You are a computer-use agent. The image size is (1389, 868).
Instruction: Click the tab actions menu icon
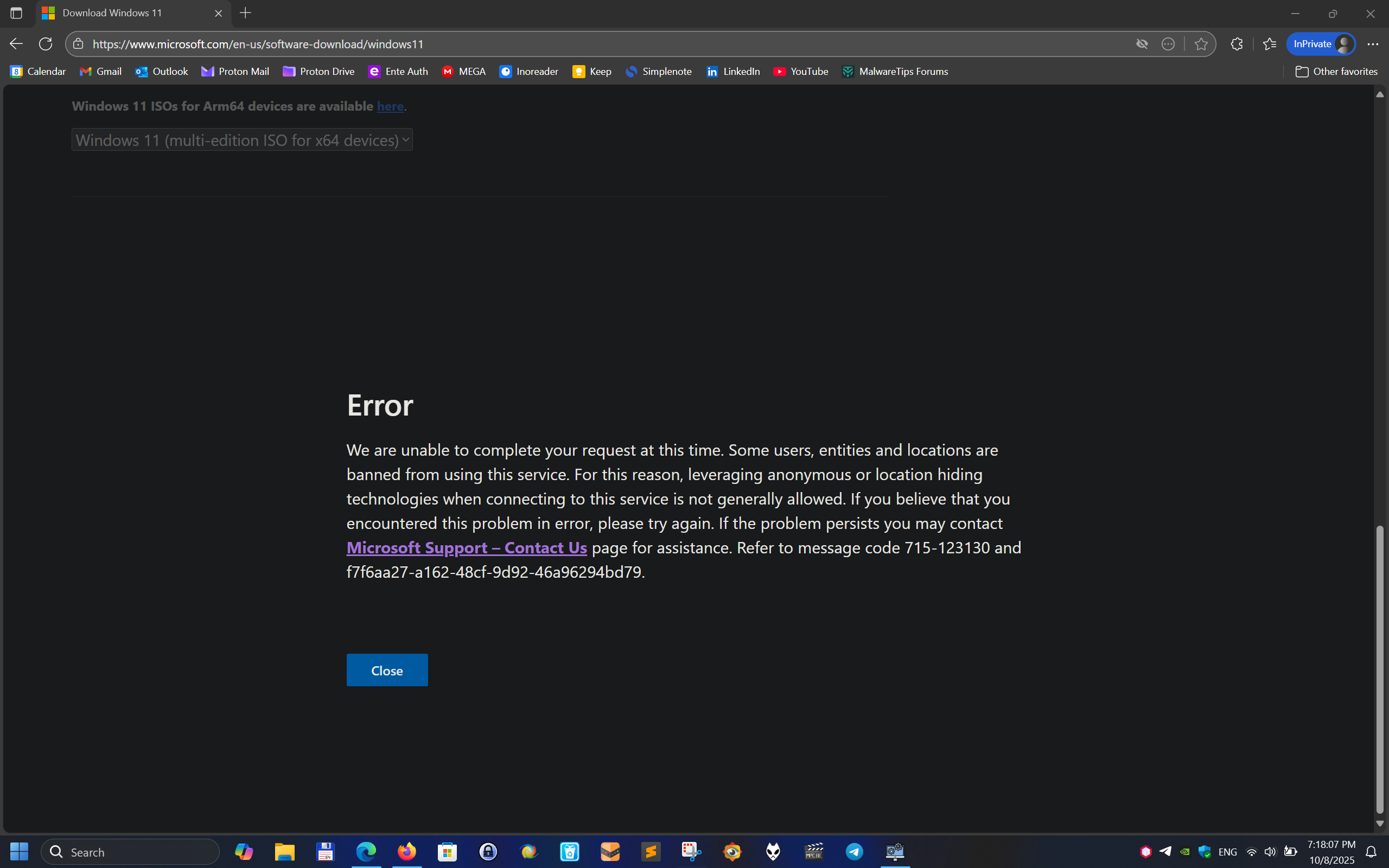click(x=16, y=12)
